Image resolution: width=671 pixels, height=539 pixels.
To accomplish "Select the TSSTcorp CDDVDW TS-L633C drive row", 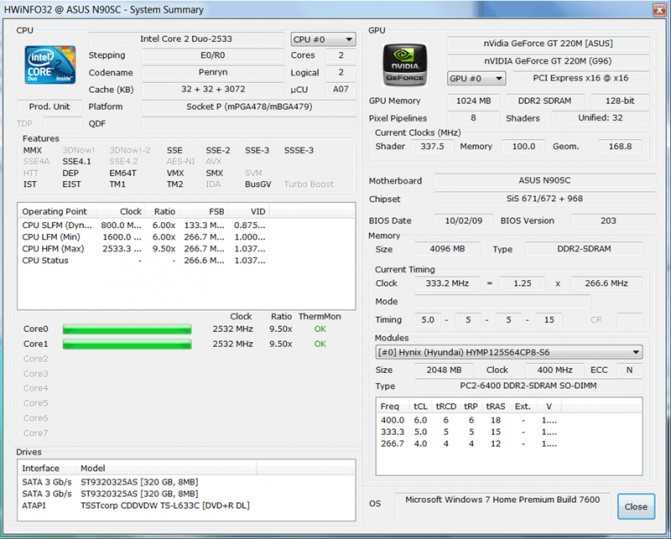I will tap(165, 505).
